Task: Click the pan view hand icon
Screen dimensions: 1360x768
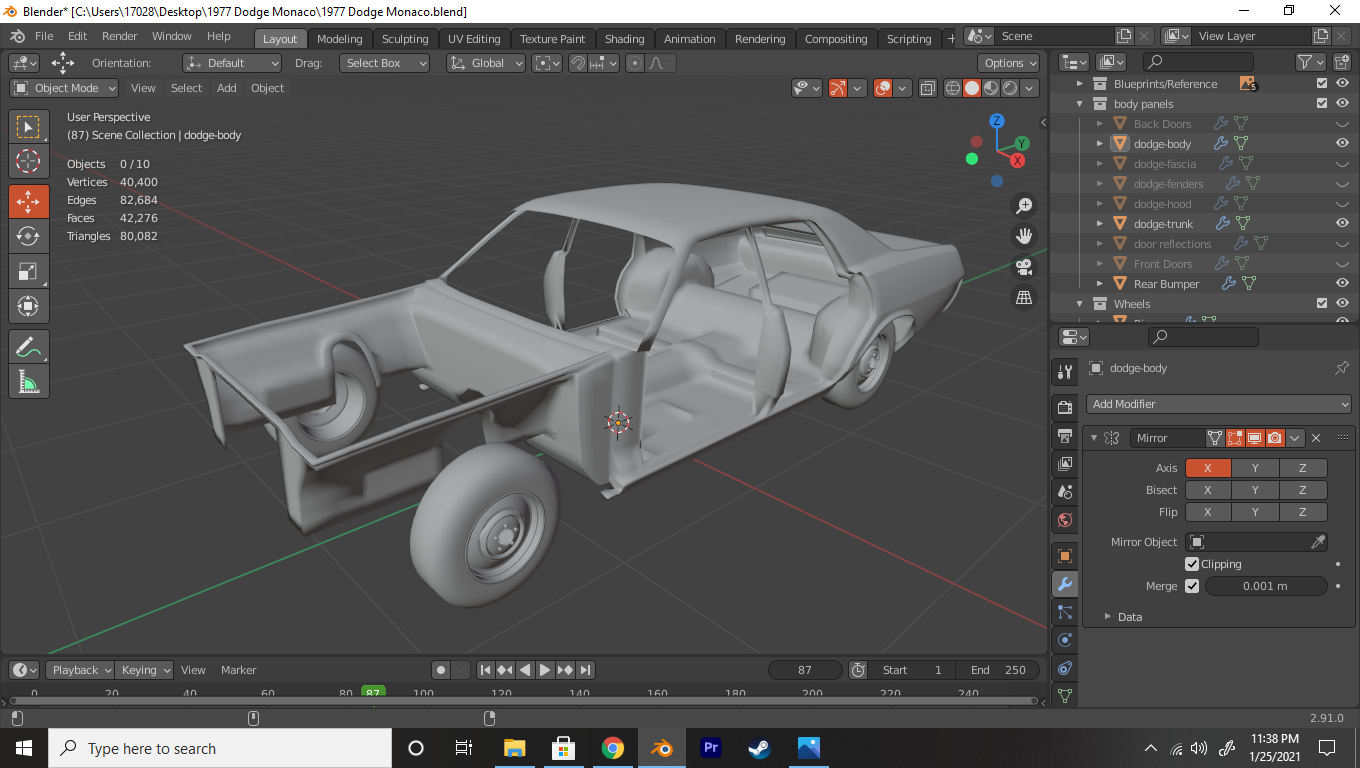Action: click(x=1024, y=236)
